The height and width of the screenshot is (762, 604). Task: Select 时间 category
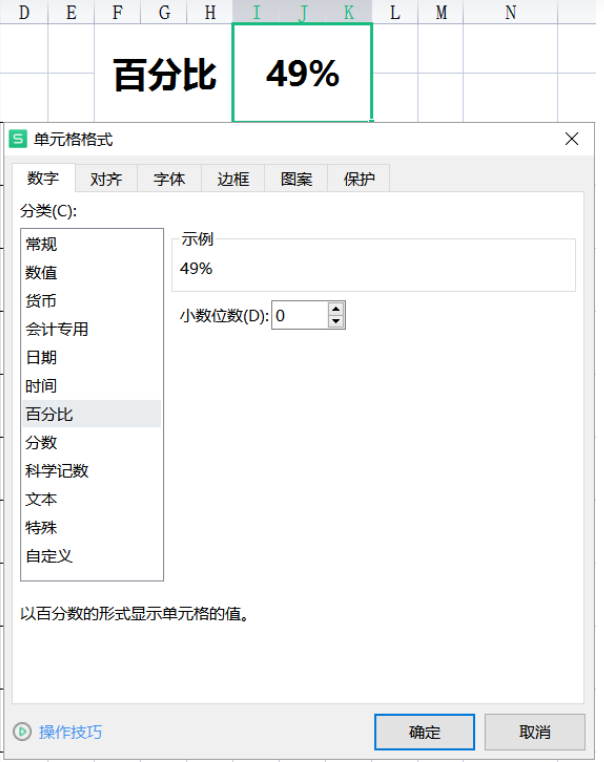pyautogui.click(x=91, y=385)
